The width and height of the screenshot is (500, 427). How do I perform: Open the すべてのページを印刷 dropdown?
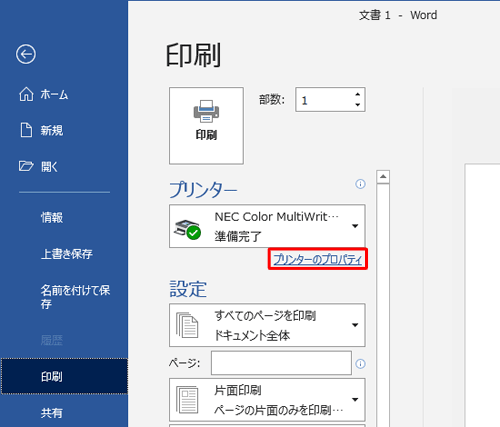pyautogui.click(x=267, y=325)
